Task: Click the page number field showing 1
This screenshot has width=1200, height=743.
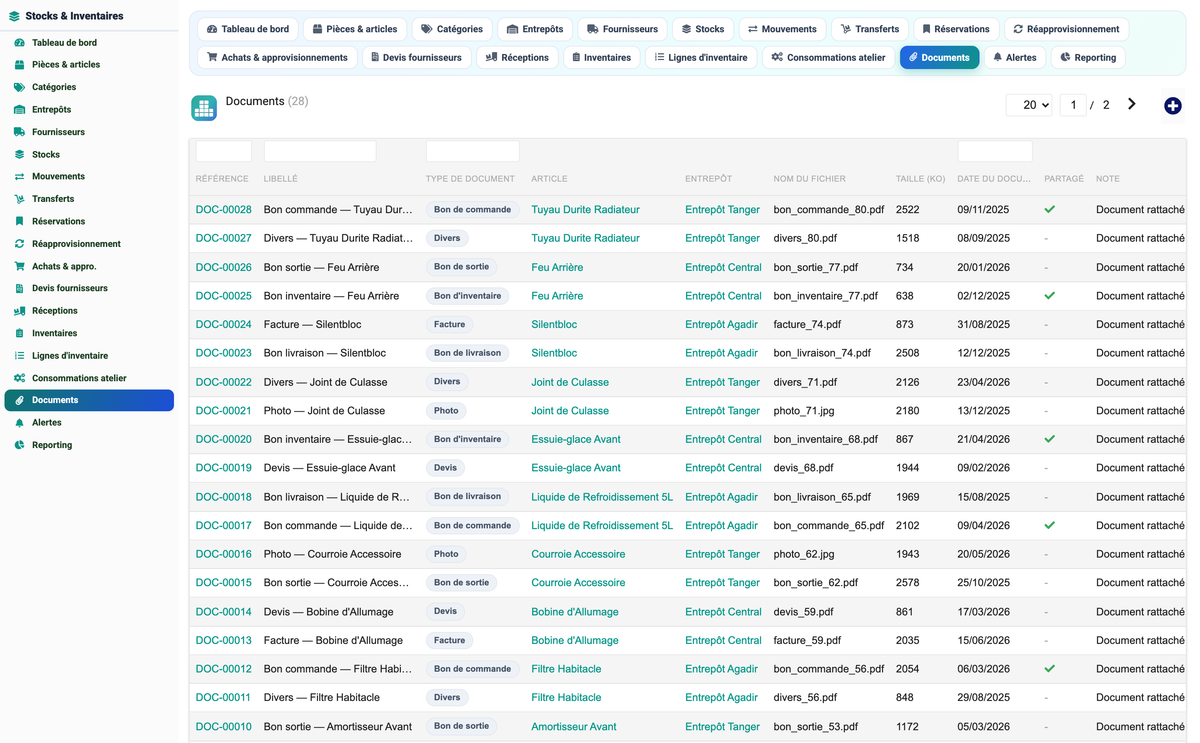Action: pos(1073,105)
